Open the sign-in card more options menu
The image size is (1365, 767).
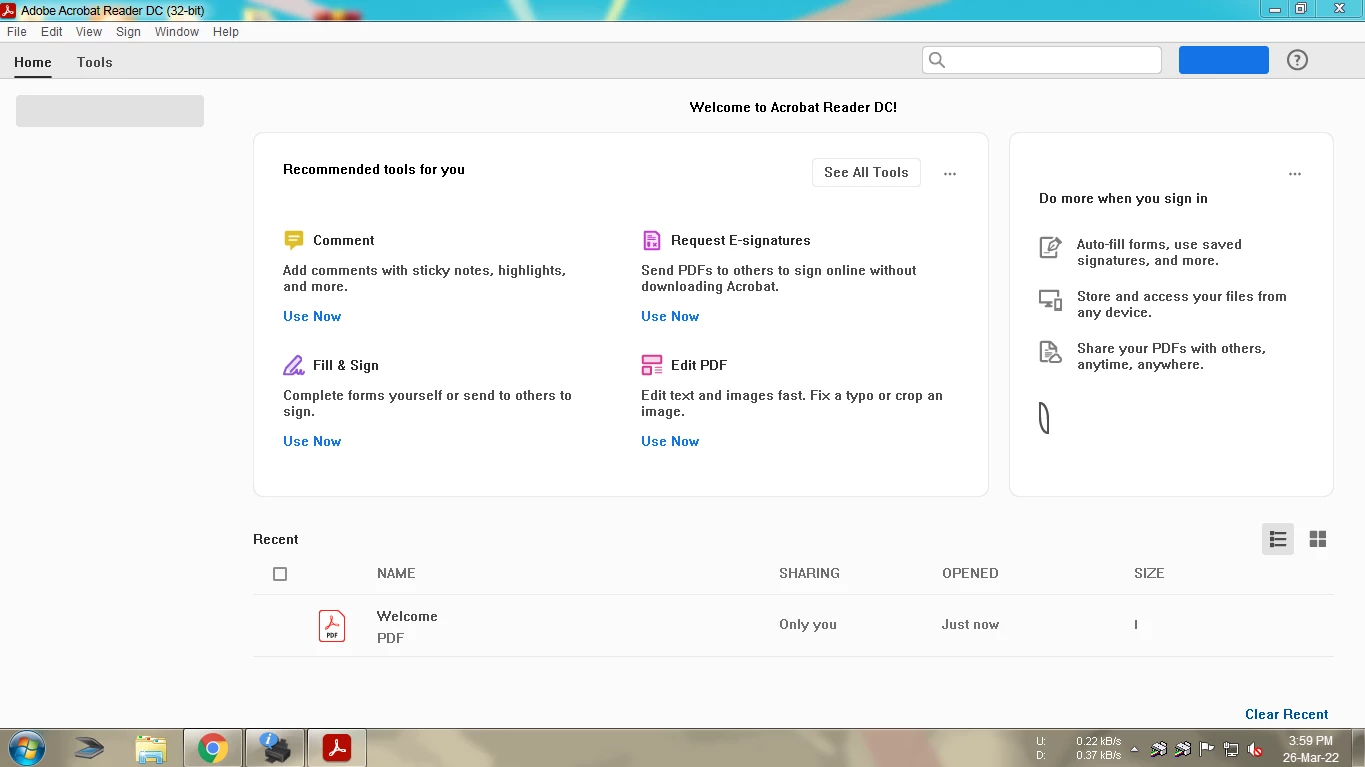[x=1295, y=174]
